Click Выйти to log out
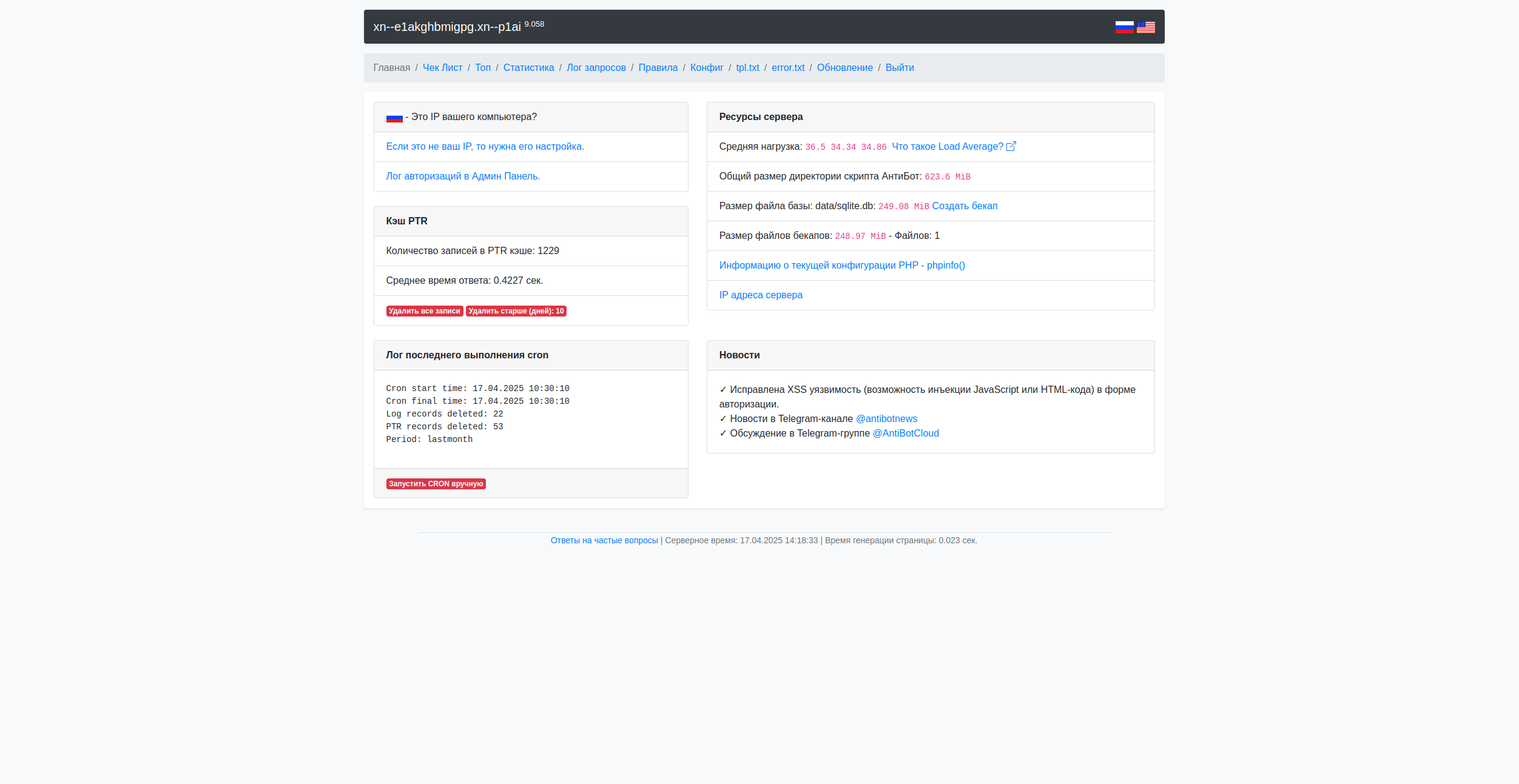Image resolution: width=1519 pixels, height=784 pixels. [x=899, y=68]
